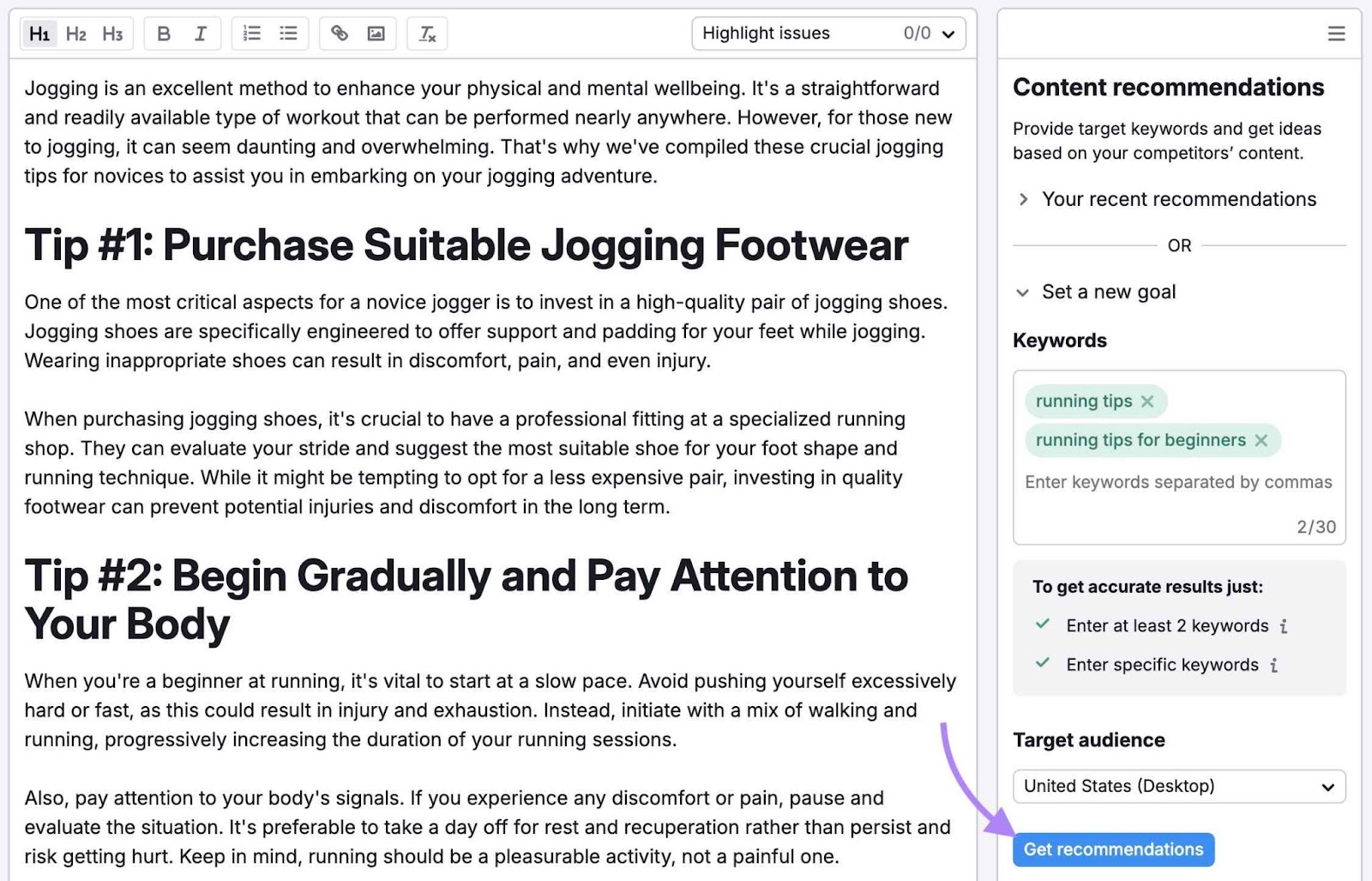Apply Heading 2 style
The image size is (1372, 881).
click(x=76, y=33)
